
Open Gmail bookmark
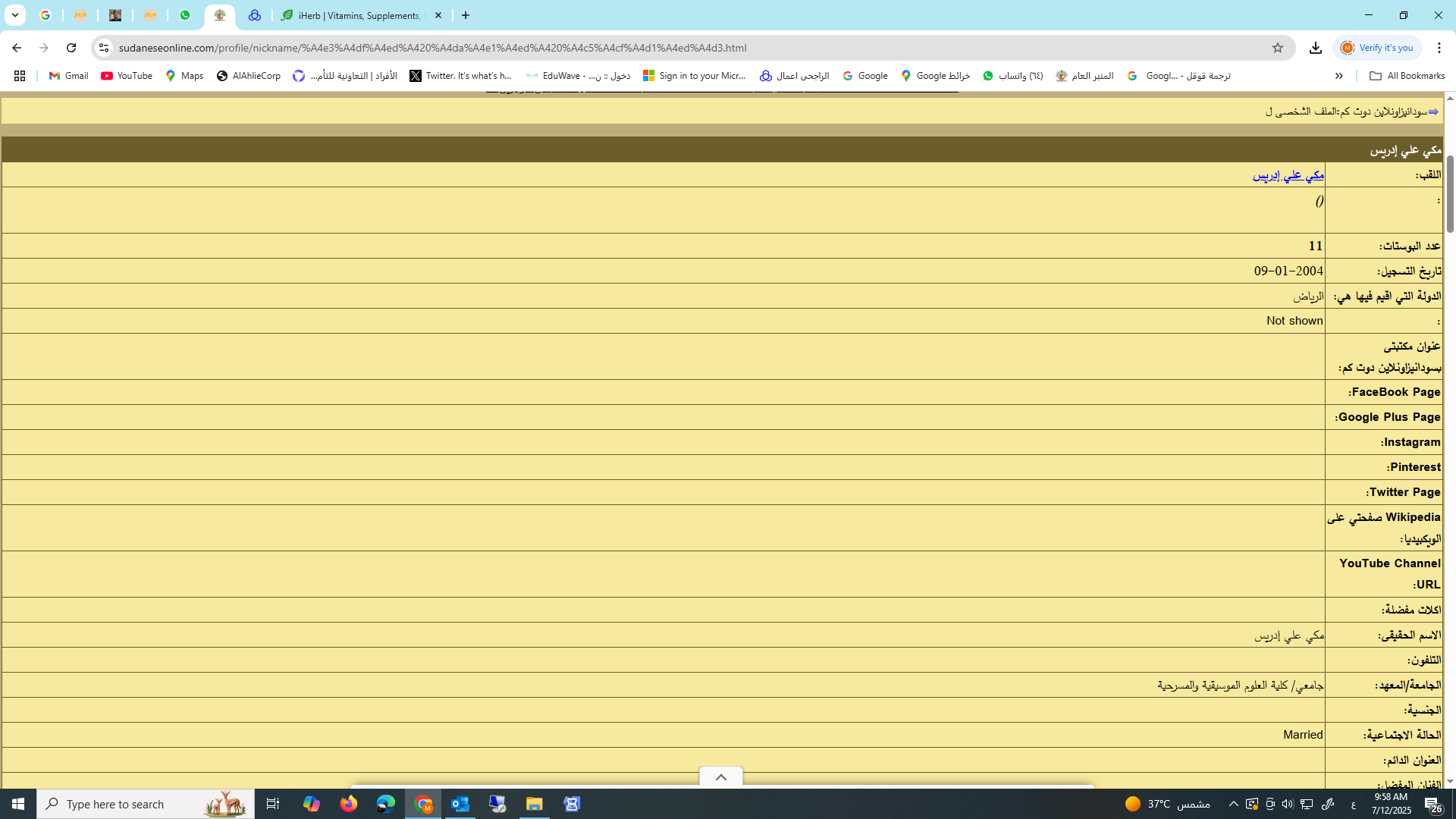[x=68, y=76]
